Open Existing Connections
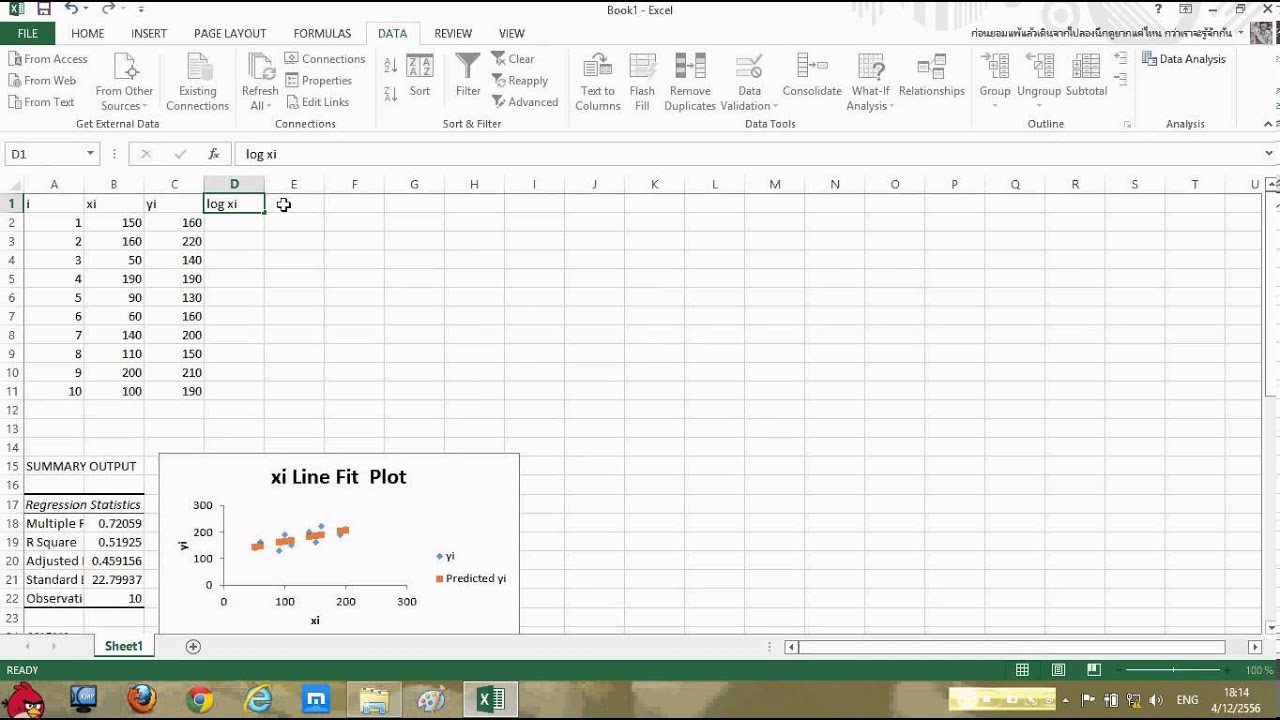The height and width of the screenshot is (720, 1280). click(x=197, y=82)
